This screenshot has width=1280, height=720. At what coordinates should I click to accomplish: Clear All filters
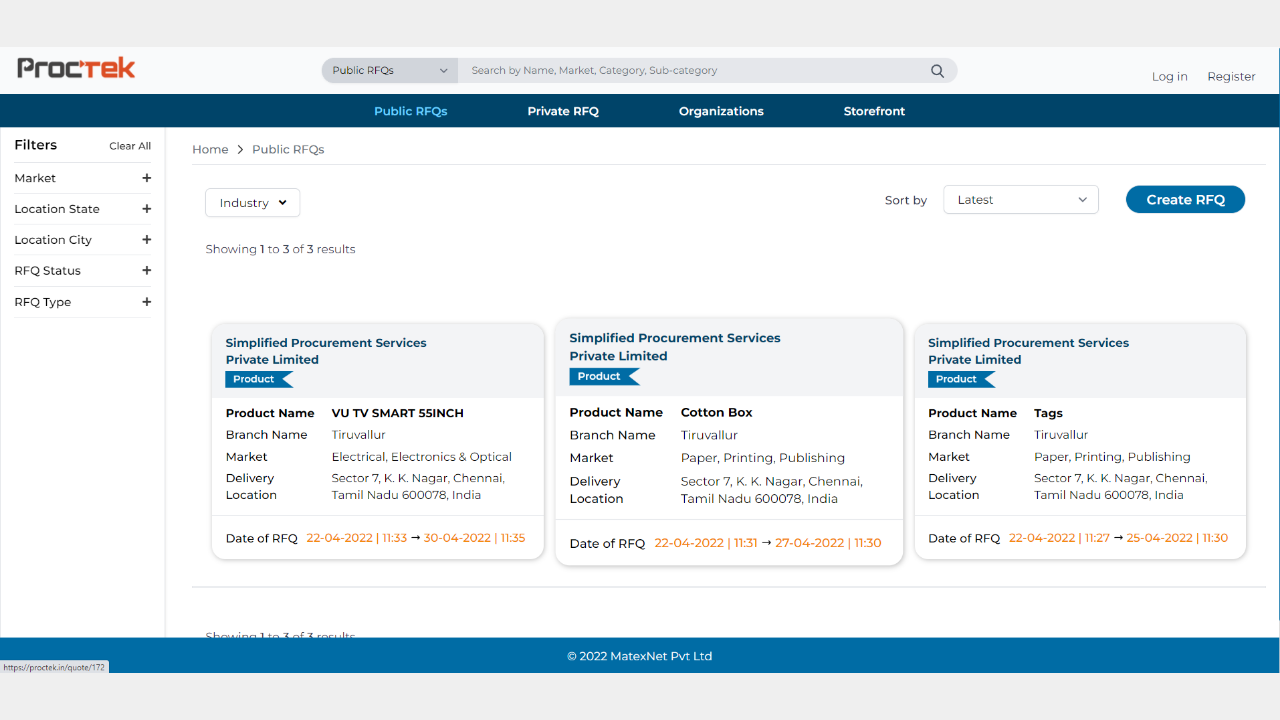pos(130,146)
